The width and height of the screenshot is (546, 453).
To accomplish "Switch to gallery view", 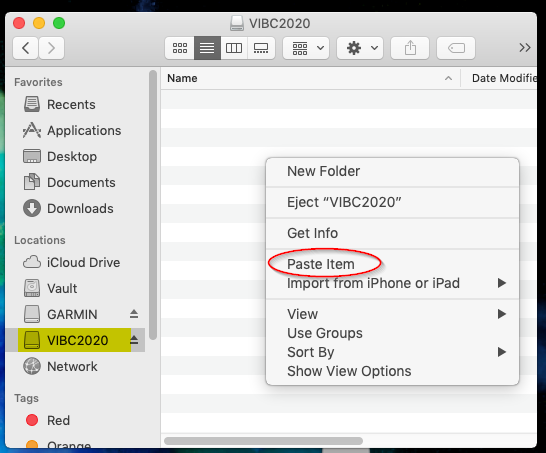I will (x=261, y=48).
